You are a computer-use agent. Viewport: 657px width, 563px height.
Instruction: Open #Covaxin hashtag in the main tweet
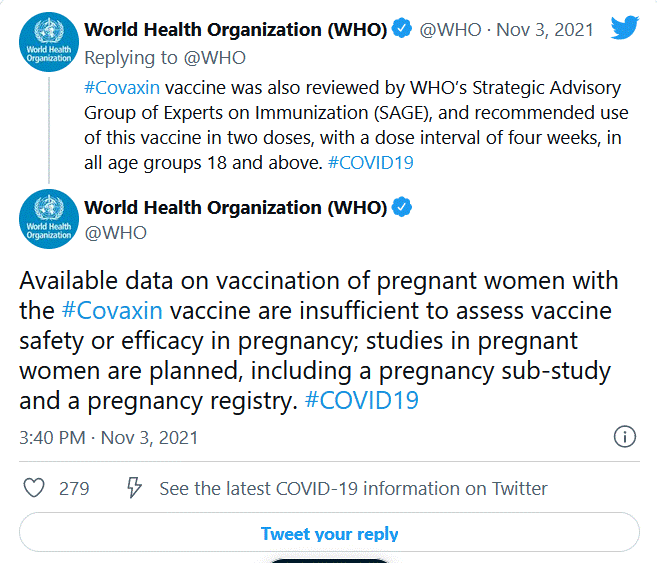[111, 311]
